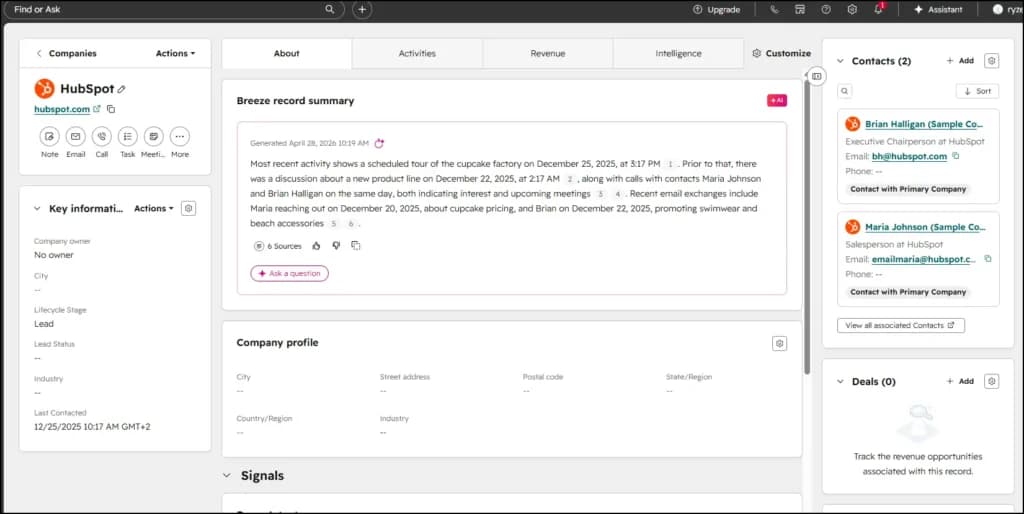Open the notifications bell

[x=878, y=9]
